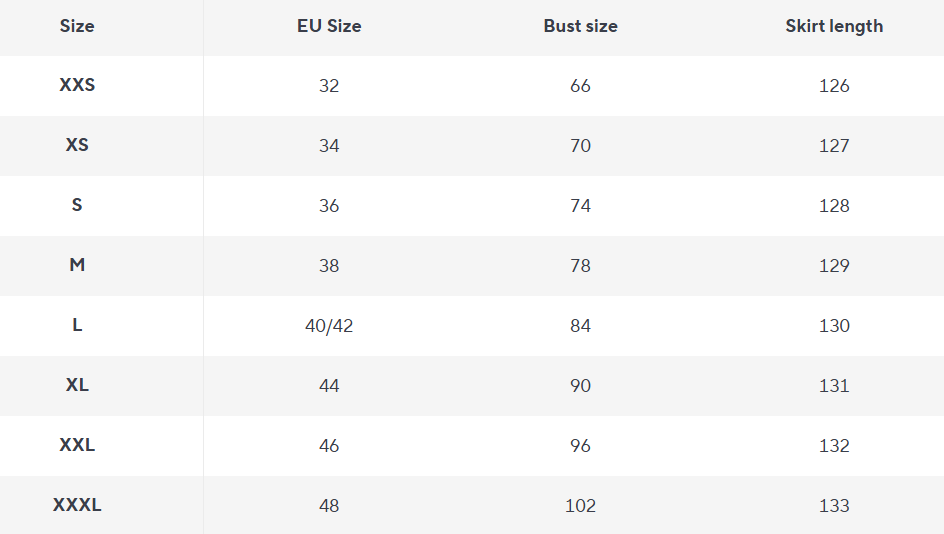Click bust size 78 cell

pyautogui.click(x=580, y=266)
